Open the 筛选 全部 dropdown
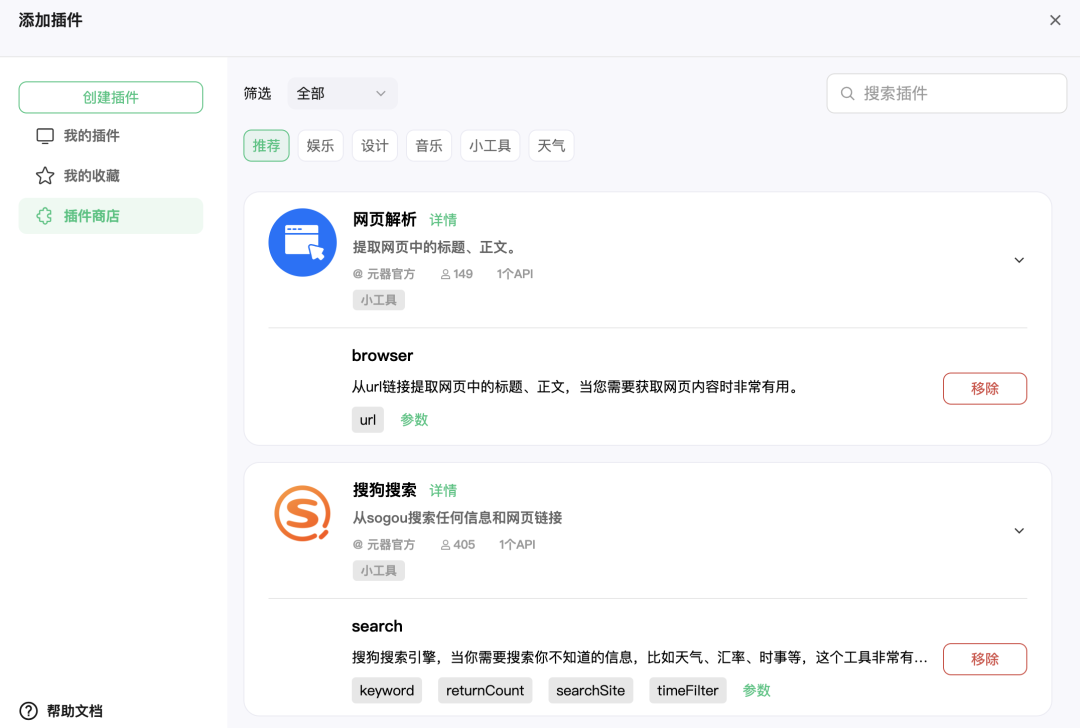 (342, 93)
